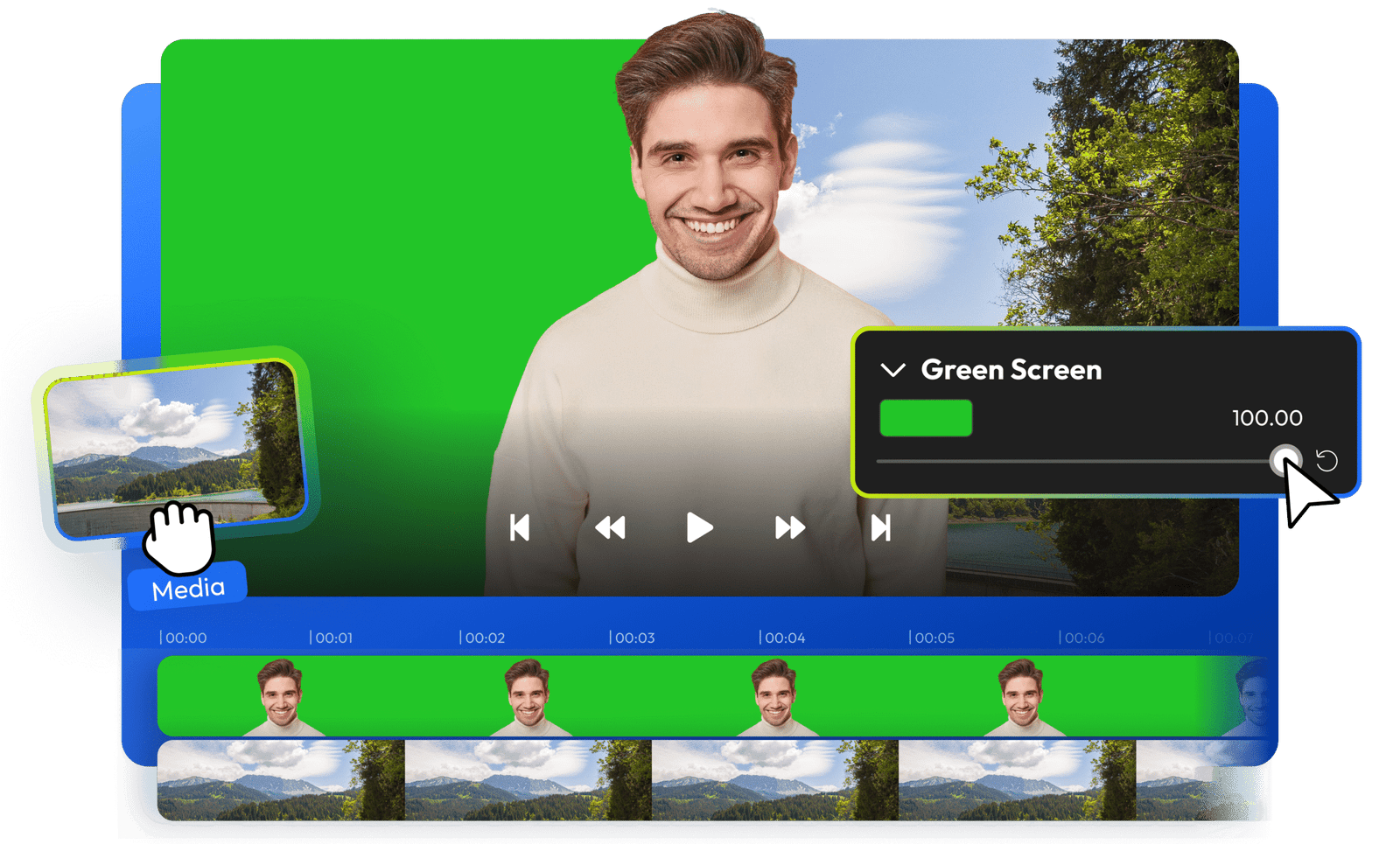The height and width of the screenshot is (844, 1400).
Task: Seek to 00:03 on the ruler
Action: (x=633, y=638)
